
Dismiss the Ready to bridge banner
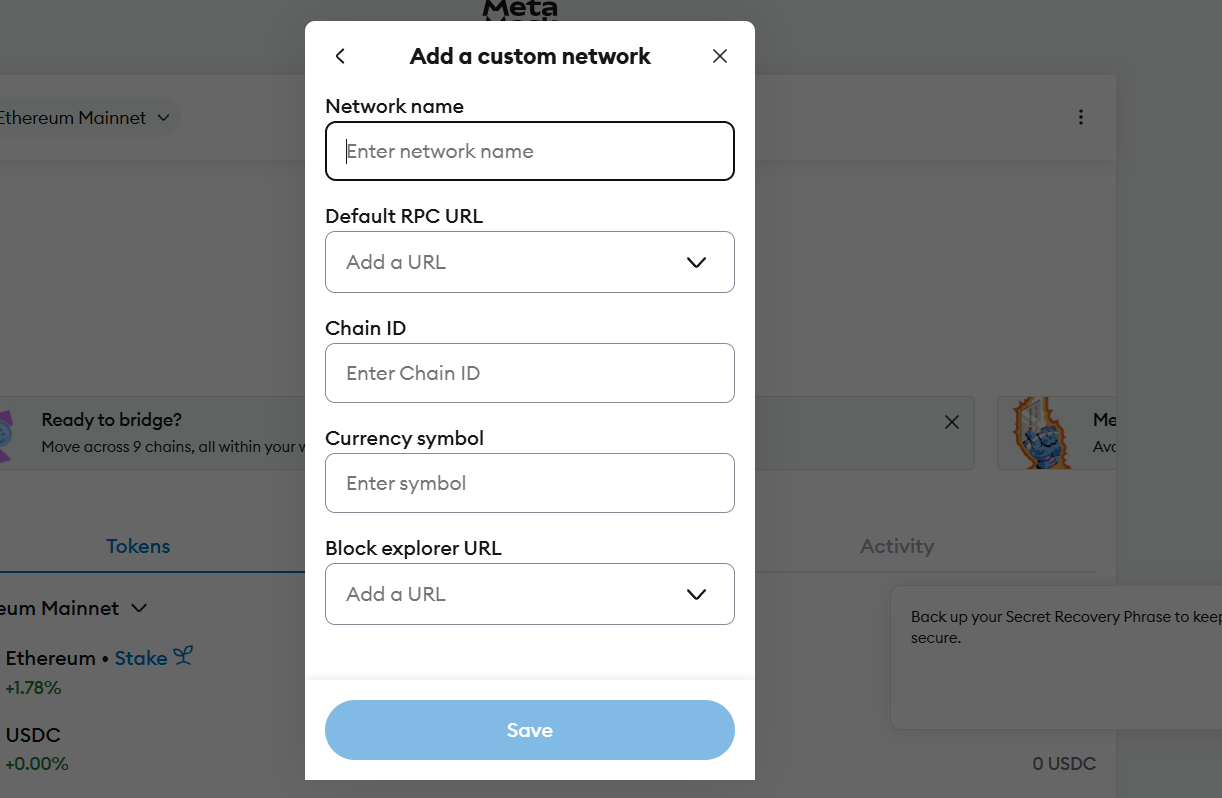pyautogui.click(x=952, y=422)
